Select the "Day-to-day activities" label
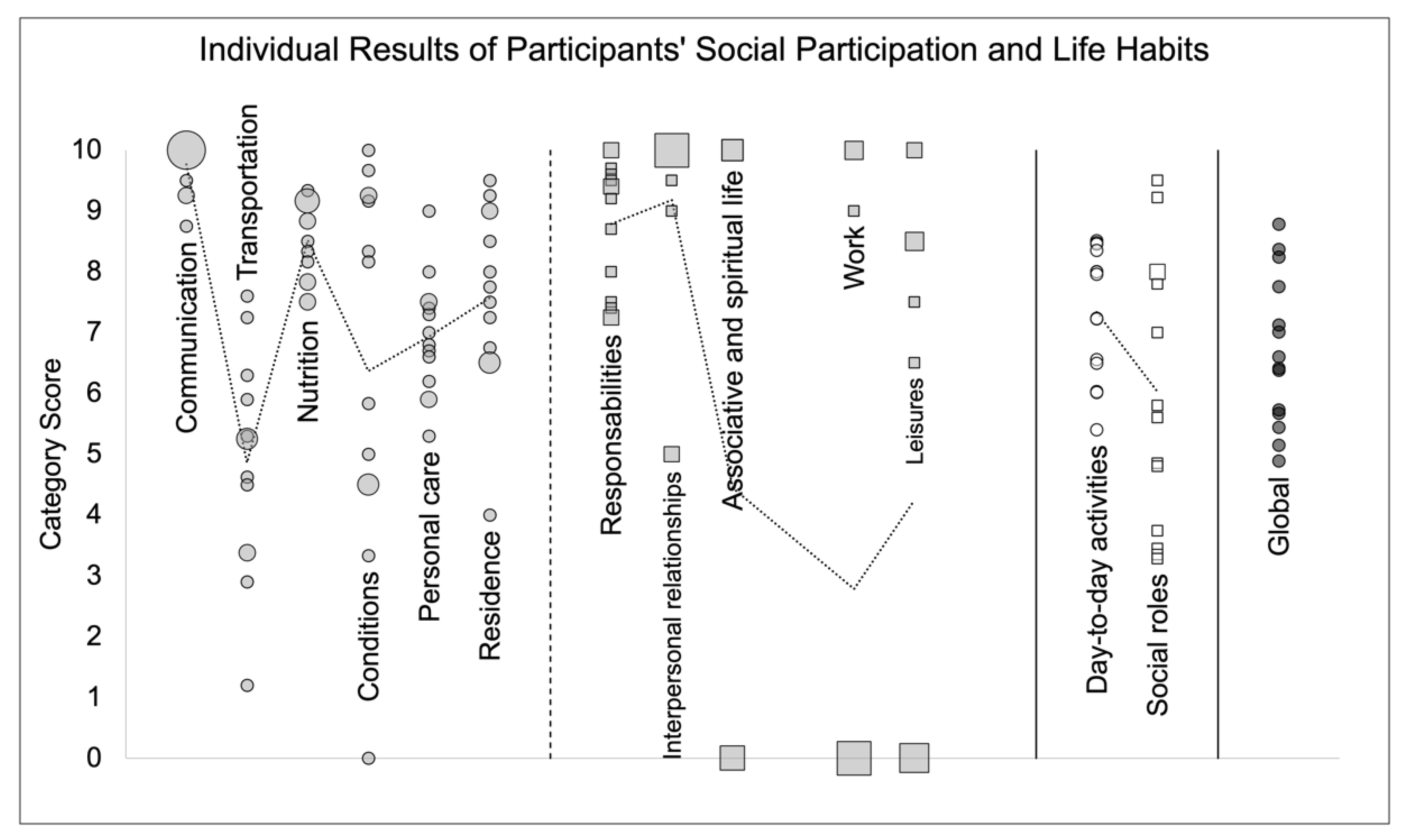 pyautogui.click(x=1097, y=569)
